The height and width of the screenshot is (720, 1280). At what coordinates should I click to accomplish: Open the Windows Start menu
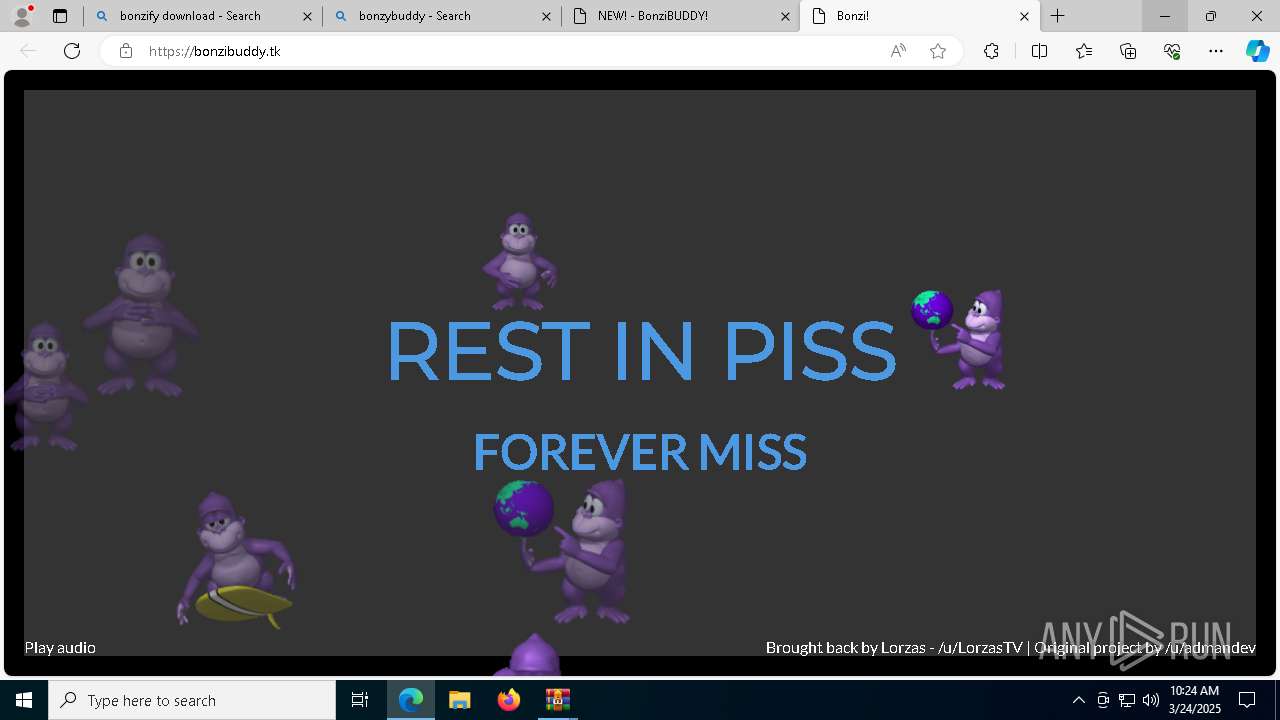click(x=24, y=700)
